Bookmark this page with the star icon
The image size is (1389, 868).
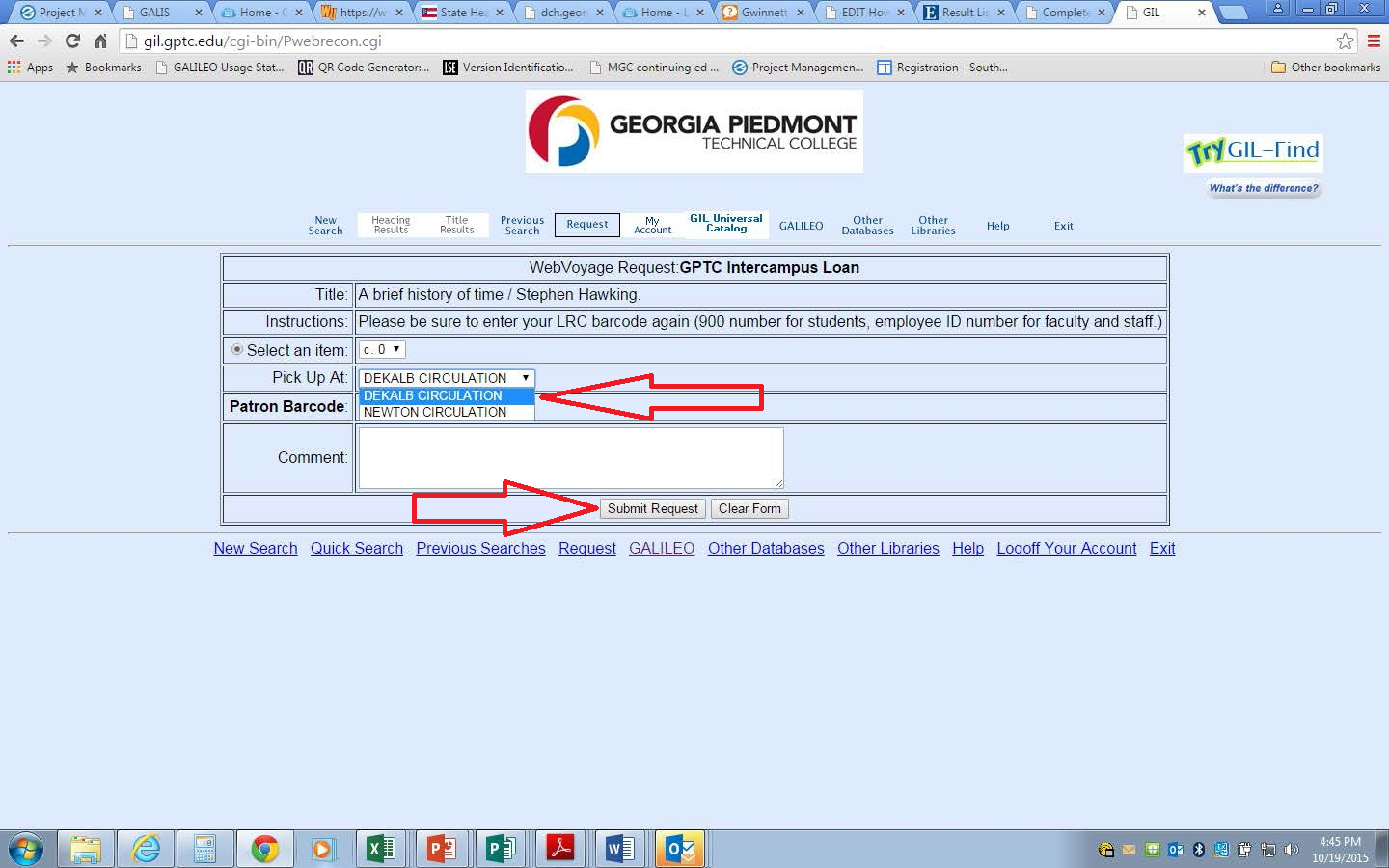1345,41
